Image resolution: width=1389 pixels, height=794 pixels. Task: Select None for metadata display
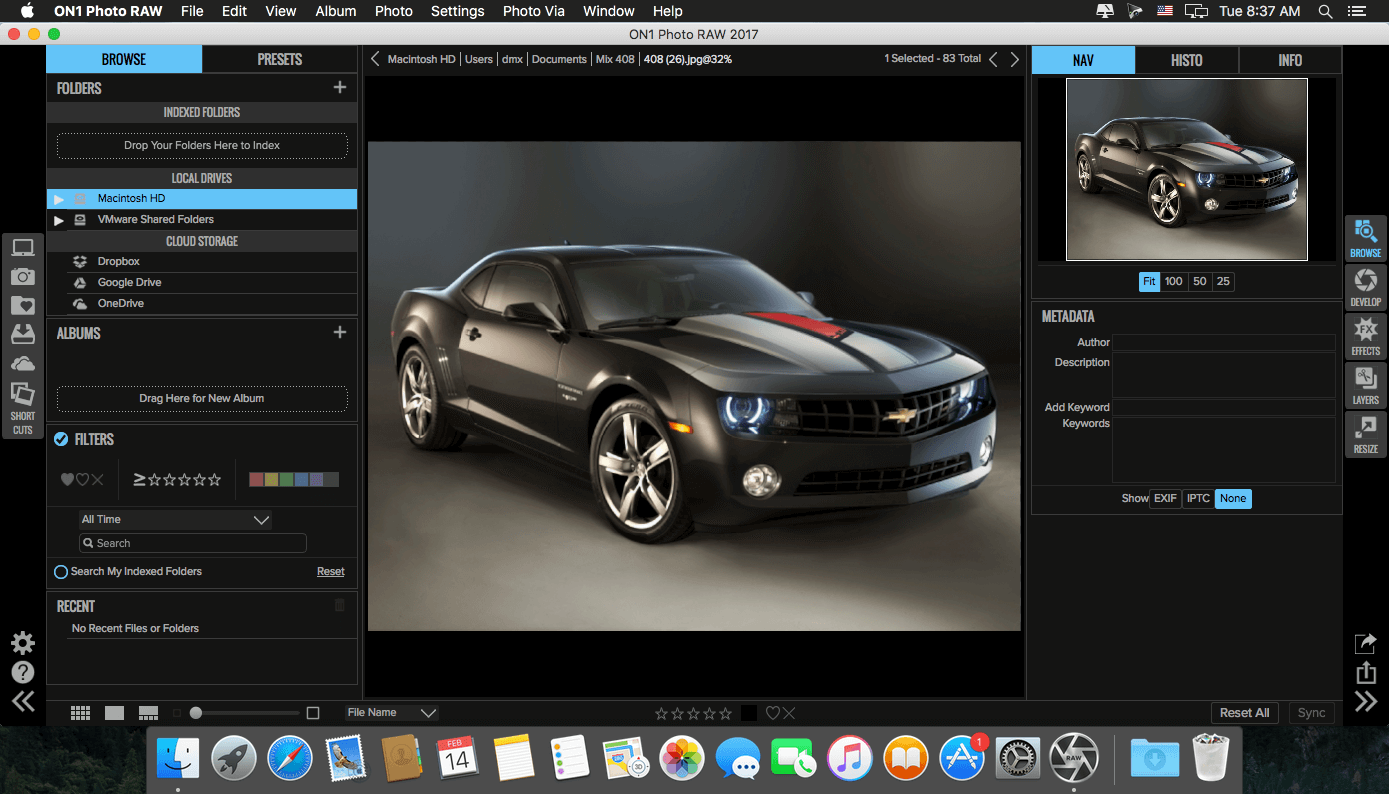coord(1233,498)
